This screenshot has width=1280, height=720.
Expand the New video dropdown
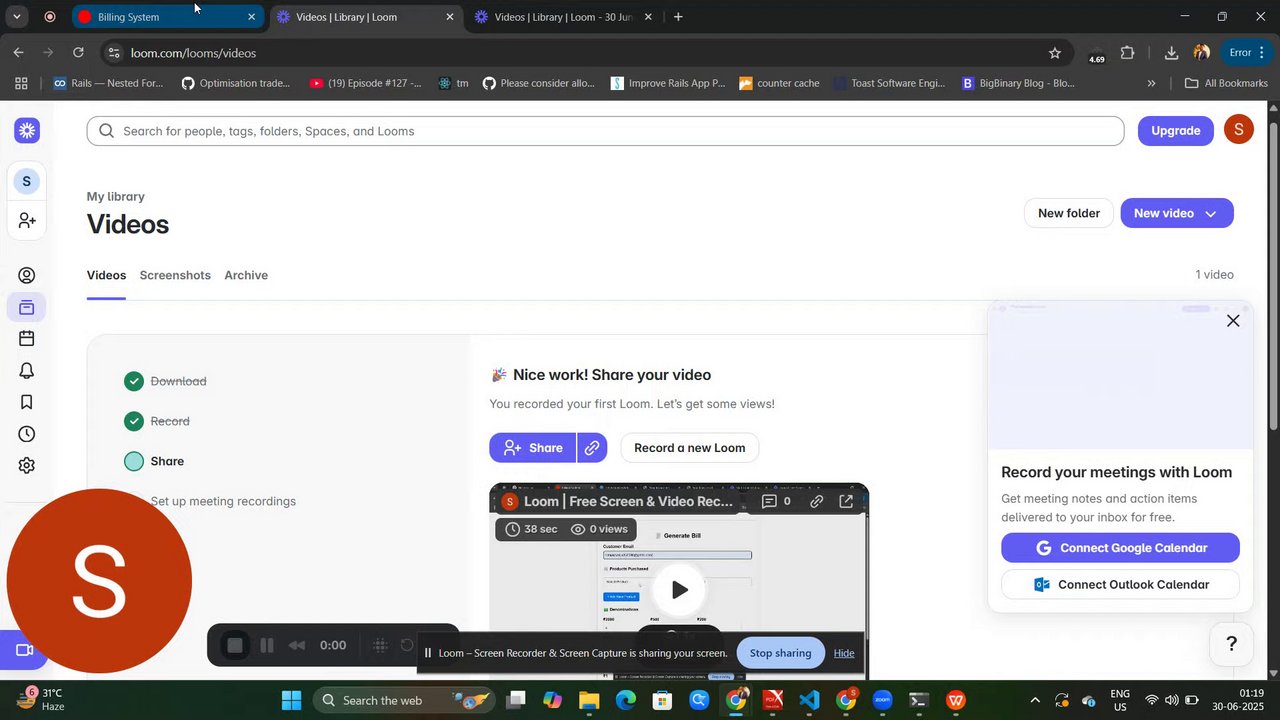pyautogui.click(x=1211, y=213)
